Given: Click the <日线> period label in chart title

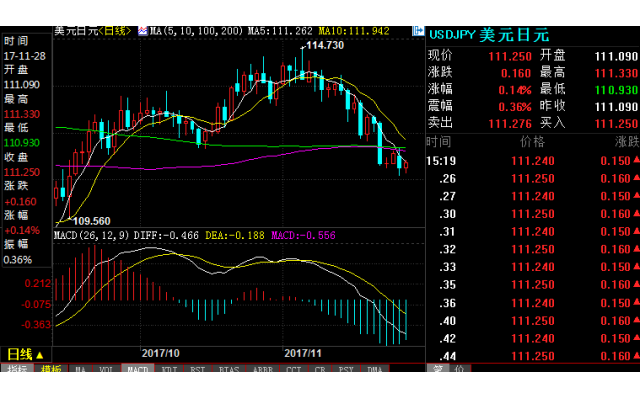Looking at the screenshot, I should coord(115,31).
